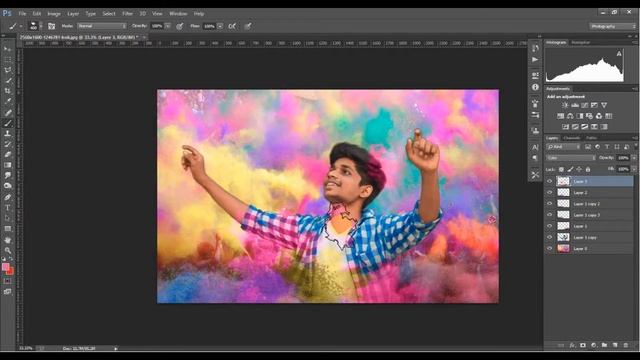This screenshot has height=360, width=640.
Task: Click the background color swatch
Action: (x=10, y=271)
